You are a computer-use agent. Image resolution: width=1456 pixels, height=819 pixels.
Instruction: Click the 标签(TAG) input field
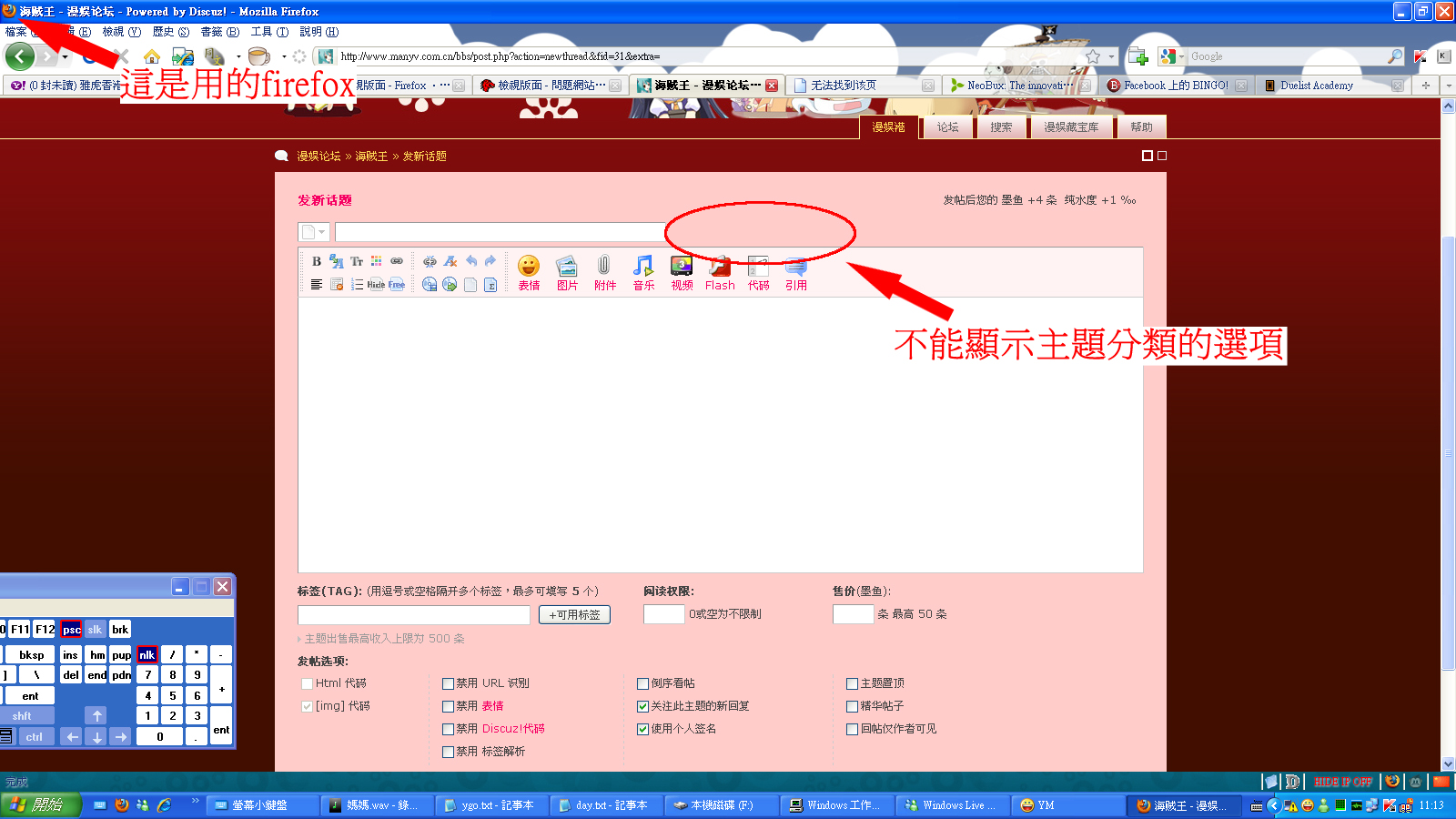tap(414, 615)
